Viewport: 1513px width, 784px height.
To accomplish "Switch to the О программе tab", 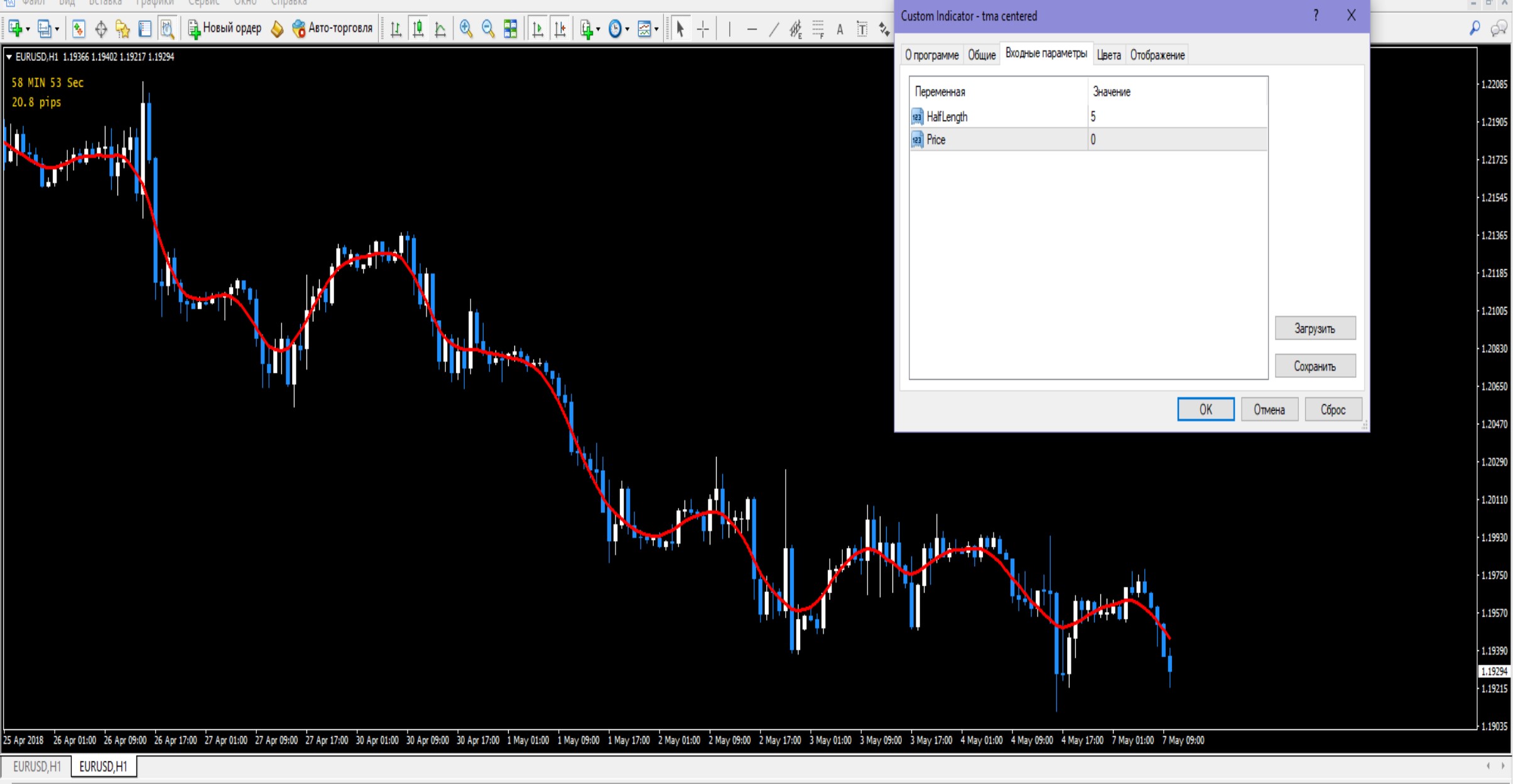I will click(932, 55).
